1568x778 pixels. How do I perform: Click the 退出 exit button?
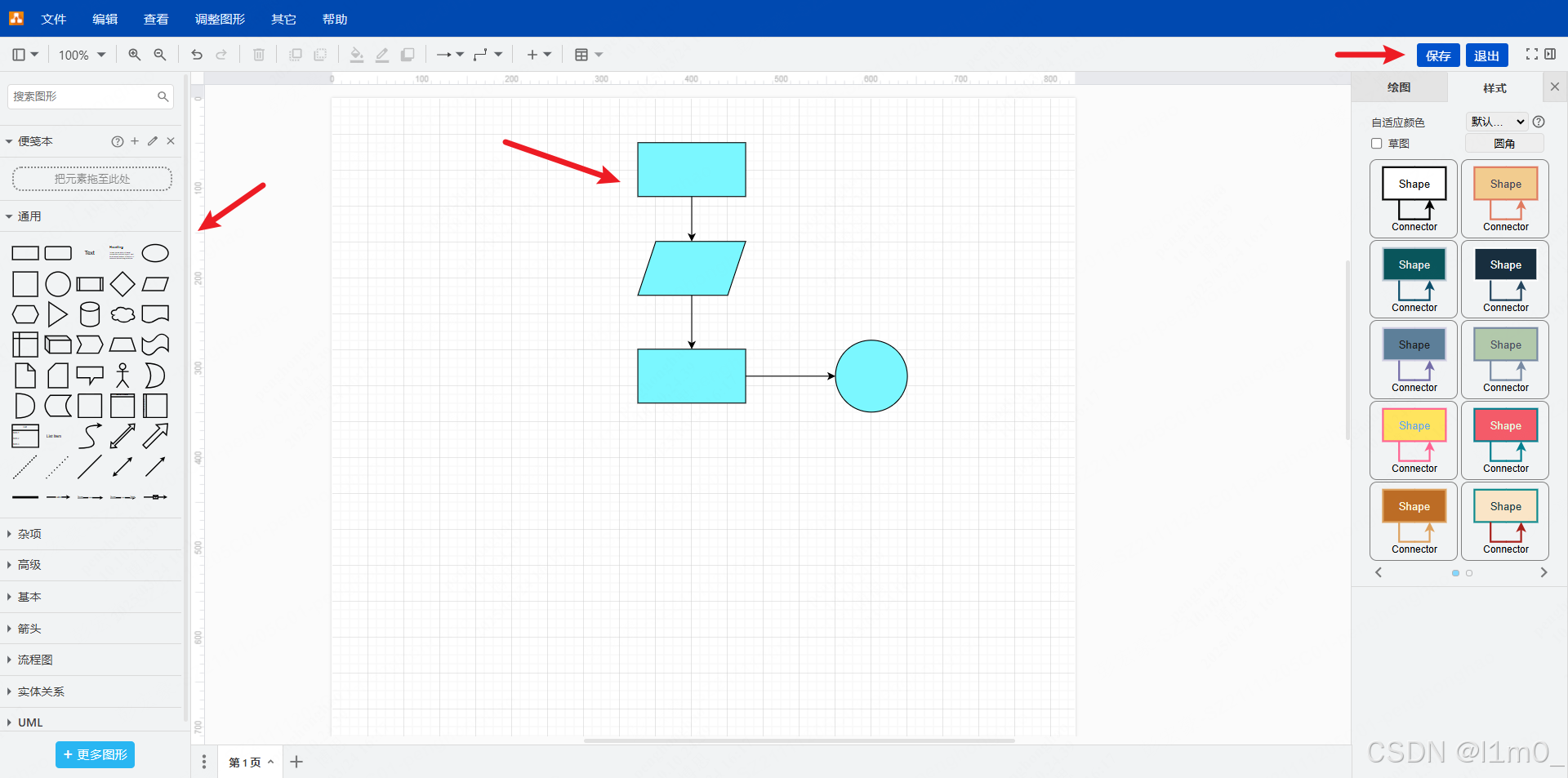click(1486, 56)
